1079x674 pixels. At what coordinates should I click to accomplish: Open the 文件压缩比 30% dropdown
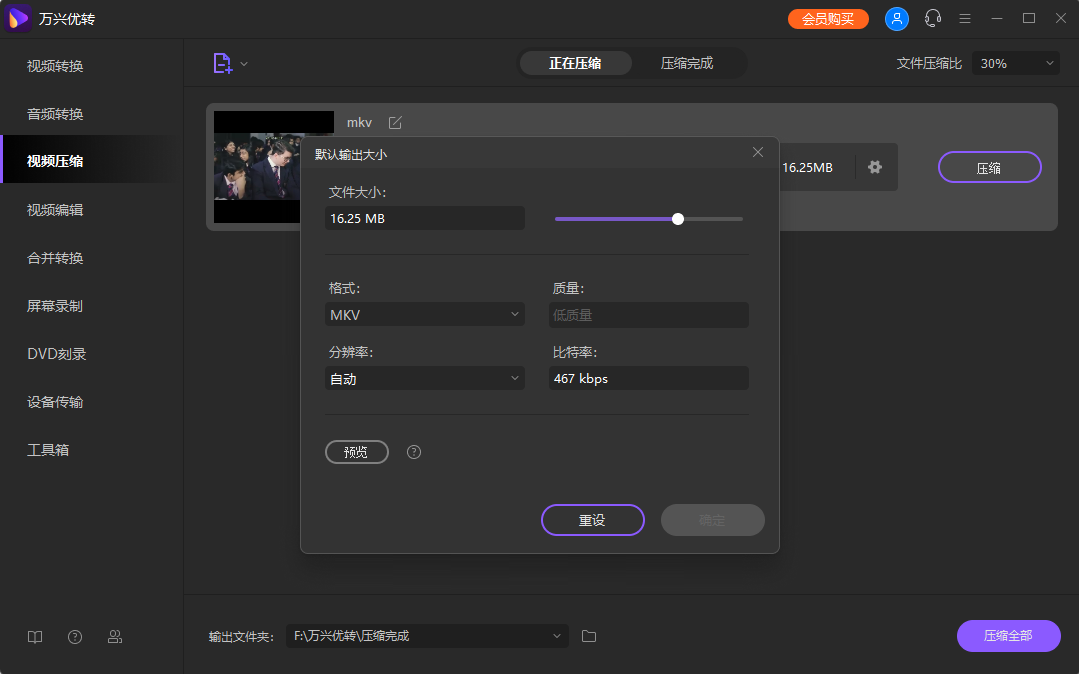pyautogui.click(x=1015, y=62)
